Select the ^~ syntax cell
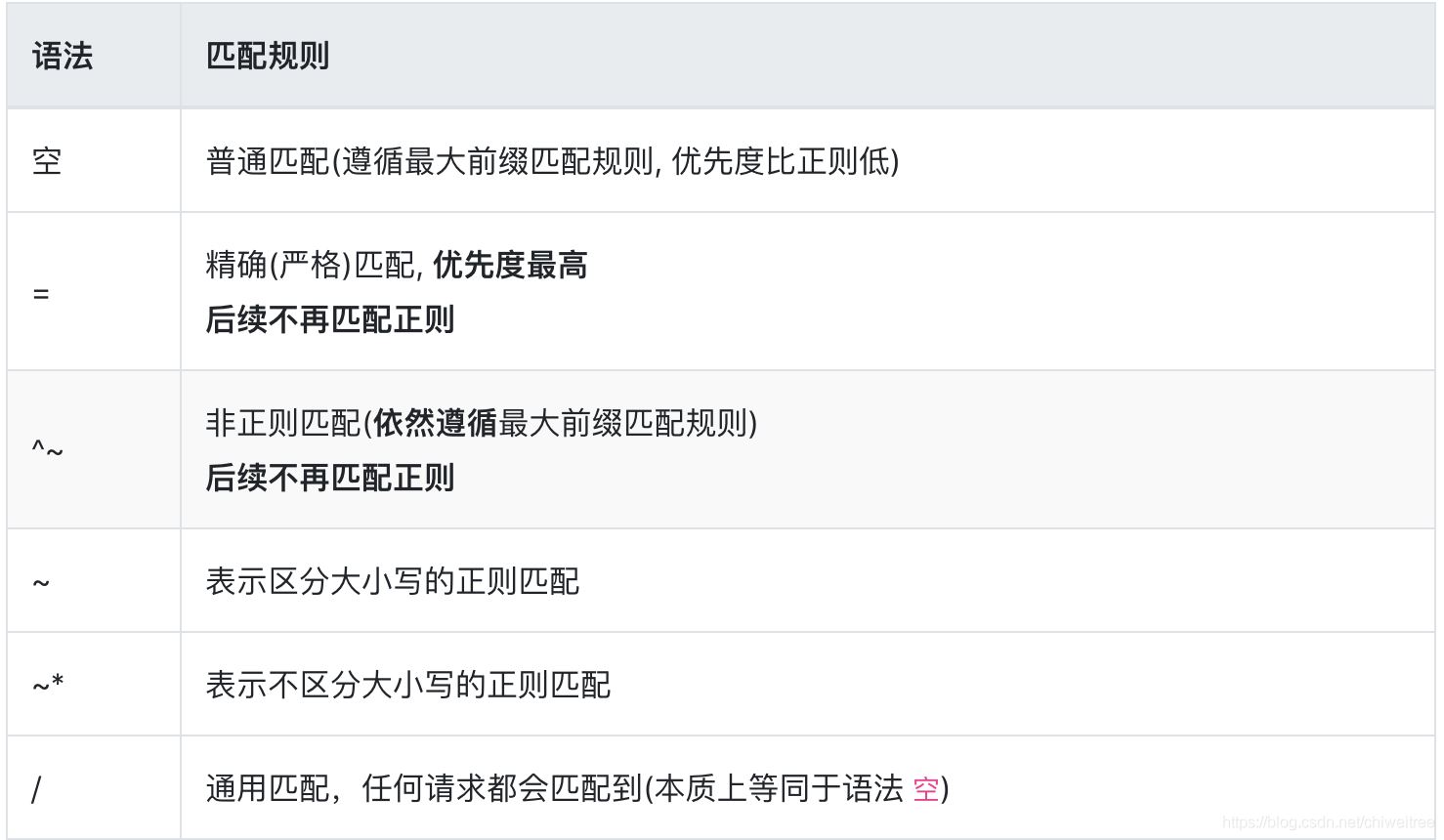Image resolution: width=1444 pixels, height=840 pixels. [x=47, y=450]
